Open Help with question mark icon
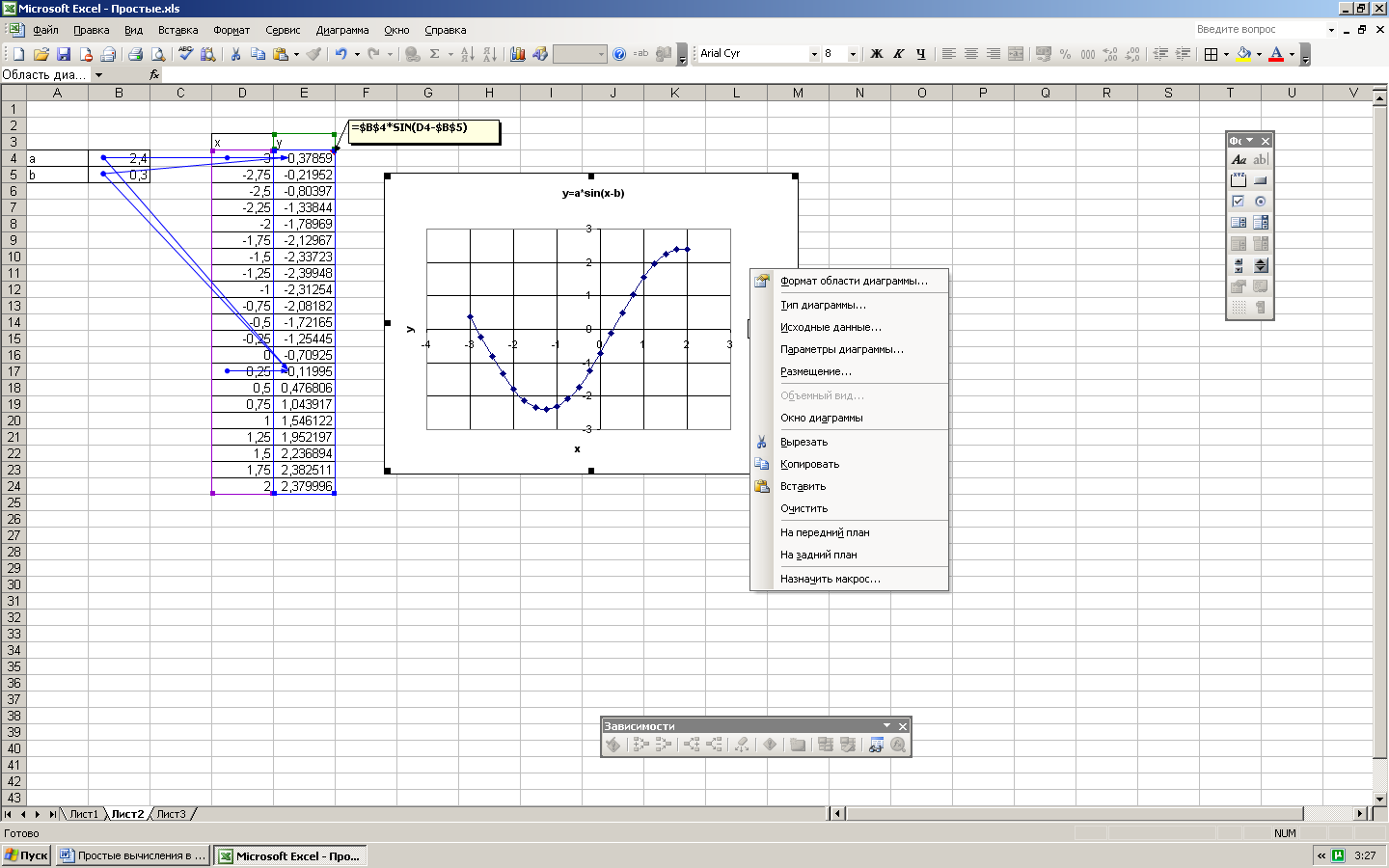1389x868 pixels. 619,54
